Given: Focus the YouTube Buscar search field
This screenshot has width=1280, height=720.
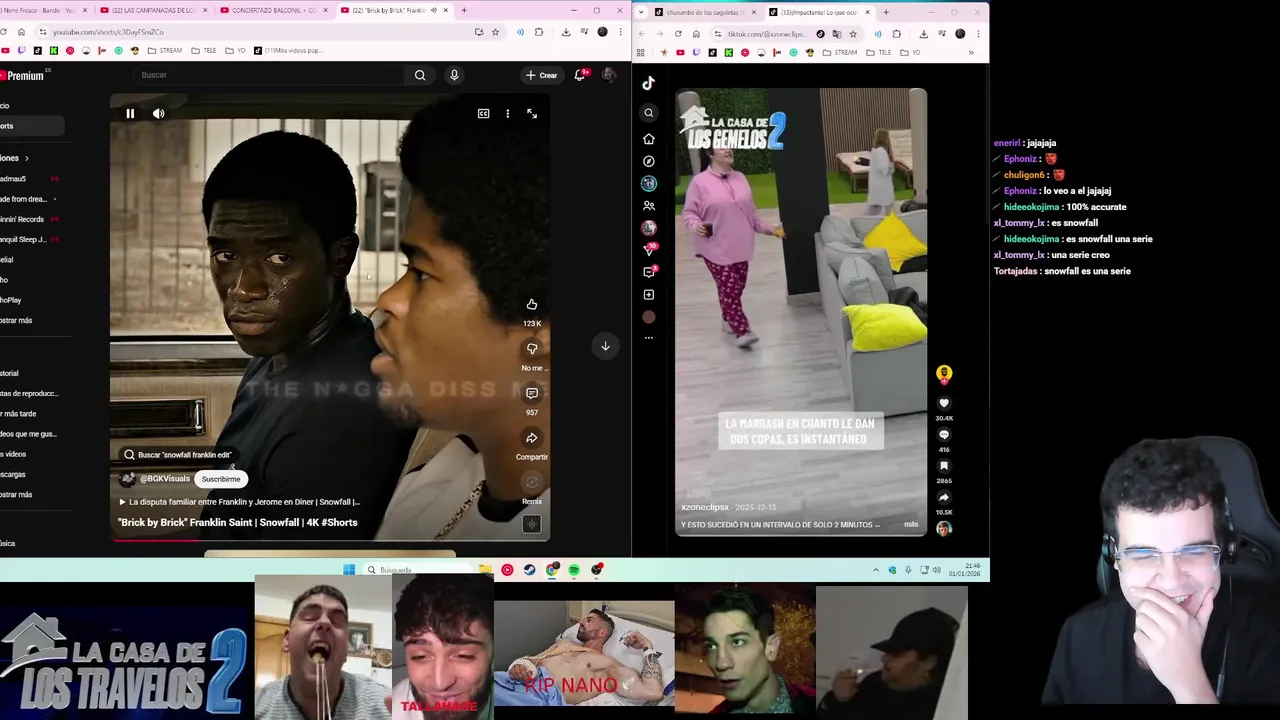Looking at the screenshot, I should click(x=267, y=75).
